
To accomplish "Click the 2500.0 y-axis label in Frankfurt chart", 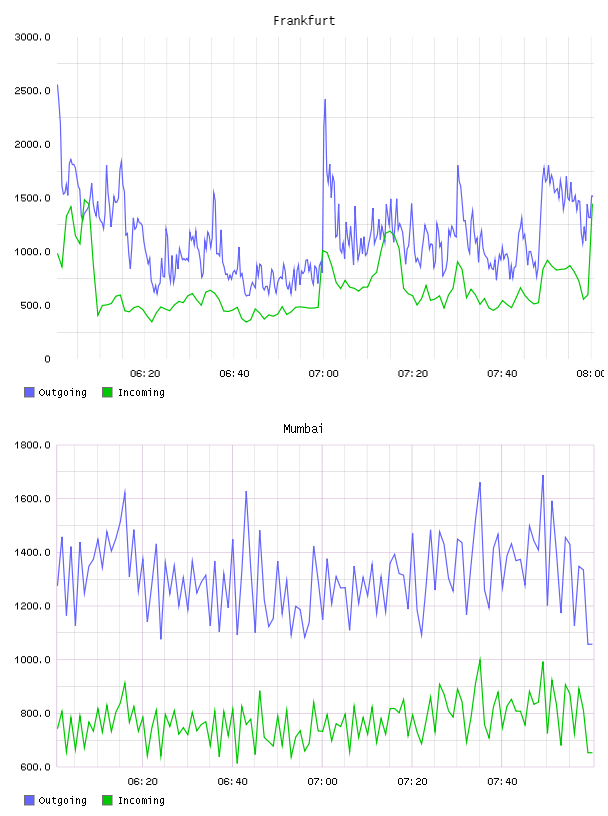I will [x=33, y=91].
